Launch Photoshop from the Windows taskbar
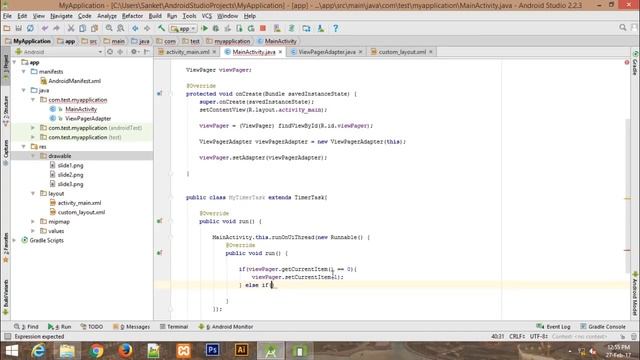 [x=212, y=351]
